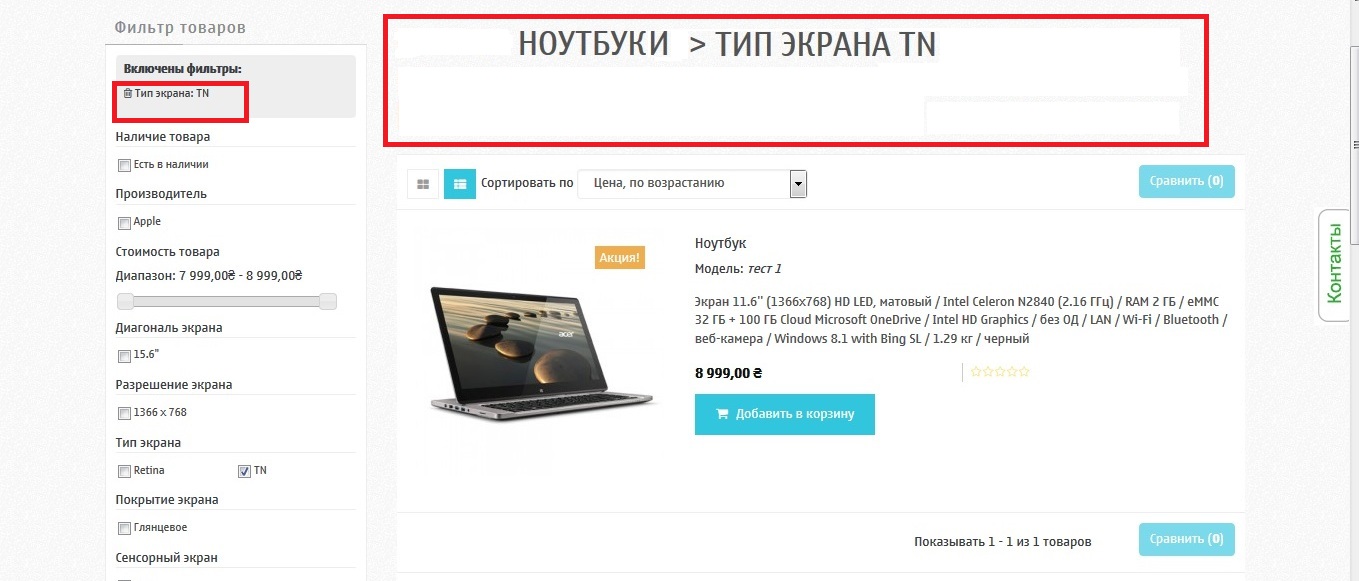Click the fifth rating star
The image size is (1359, 581).
(x=1024, y=372)
